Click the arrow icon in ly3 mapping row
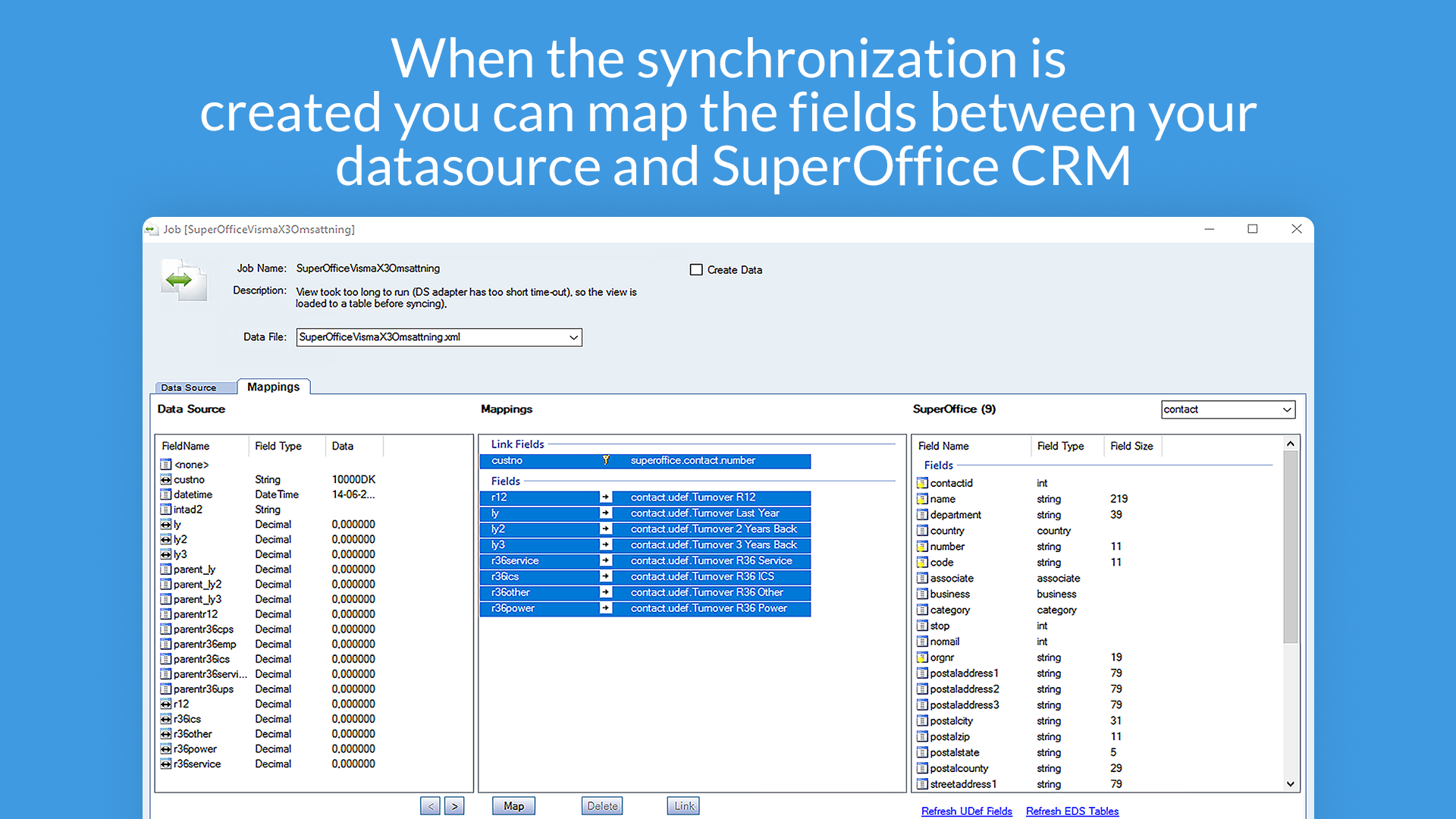 (606, 545)
